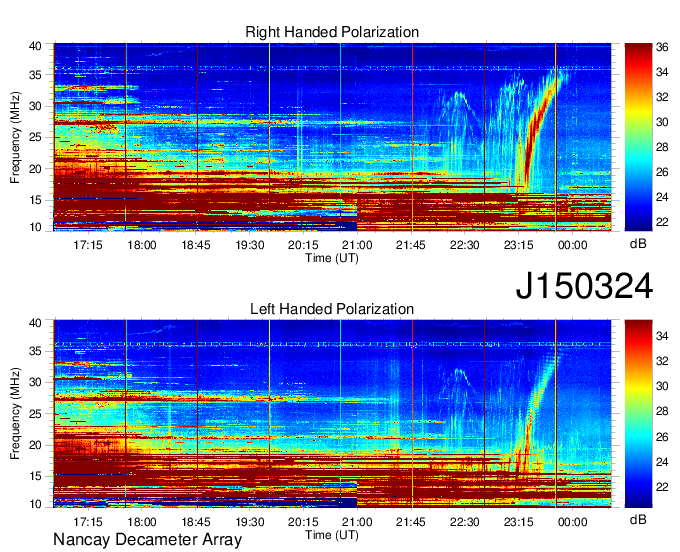Click the 00:00 time tick under Right Handed plot
Viewport: 680px width, 552px height.
pyautogui.click(x=572, y=245)
